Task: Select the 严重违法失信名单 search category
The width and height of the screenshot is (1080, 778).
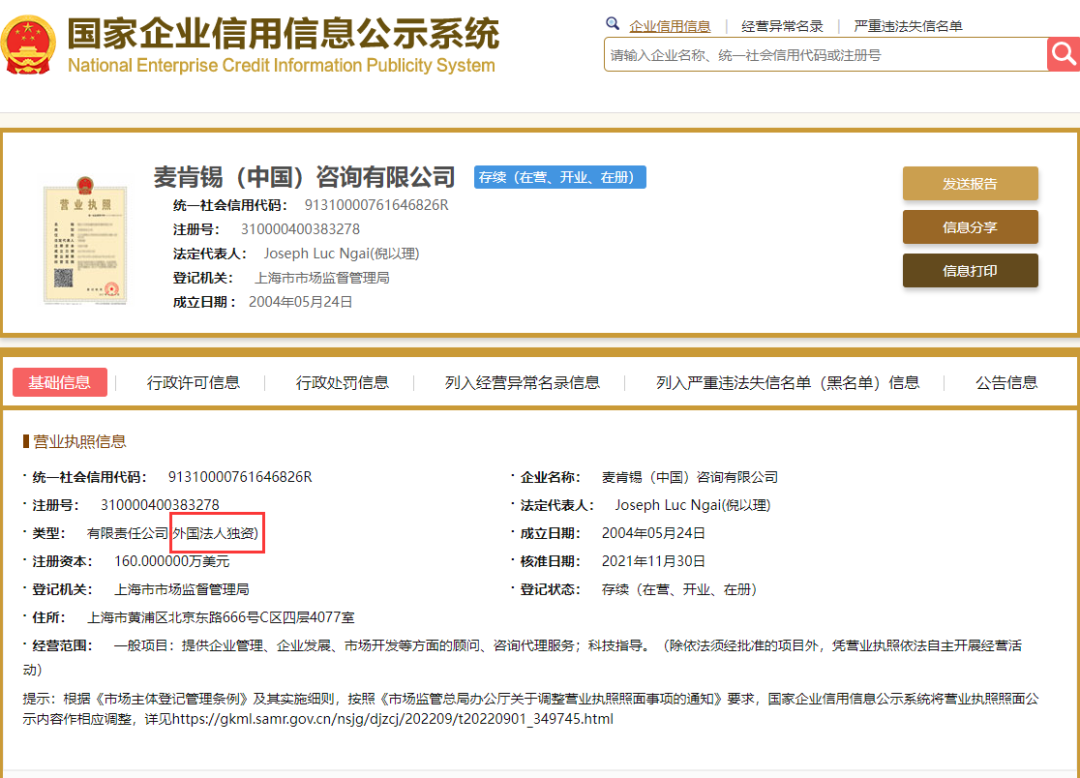Action: click(908, 26)
